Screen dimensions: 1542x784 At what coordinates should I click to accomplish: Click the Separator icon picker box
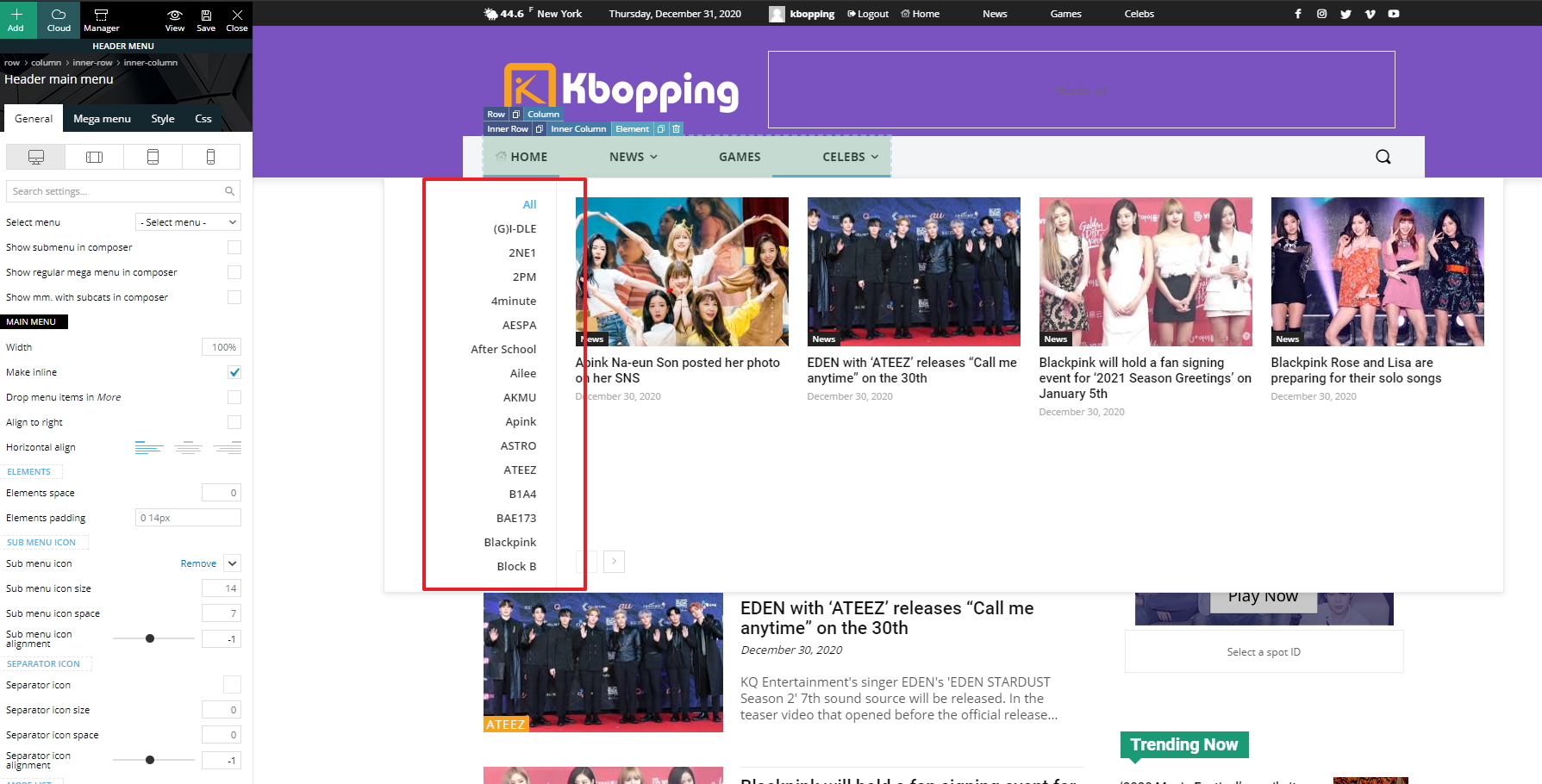click(232, 685)
